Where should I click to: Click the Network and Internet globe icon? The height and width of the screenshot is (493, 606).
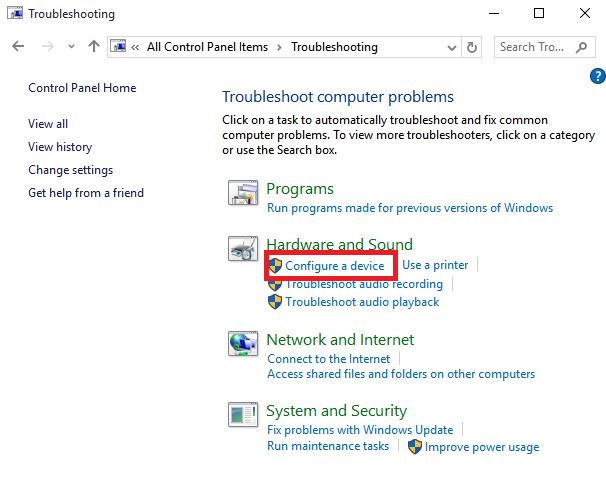(x=243, y=343)
